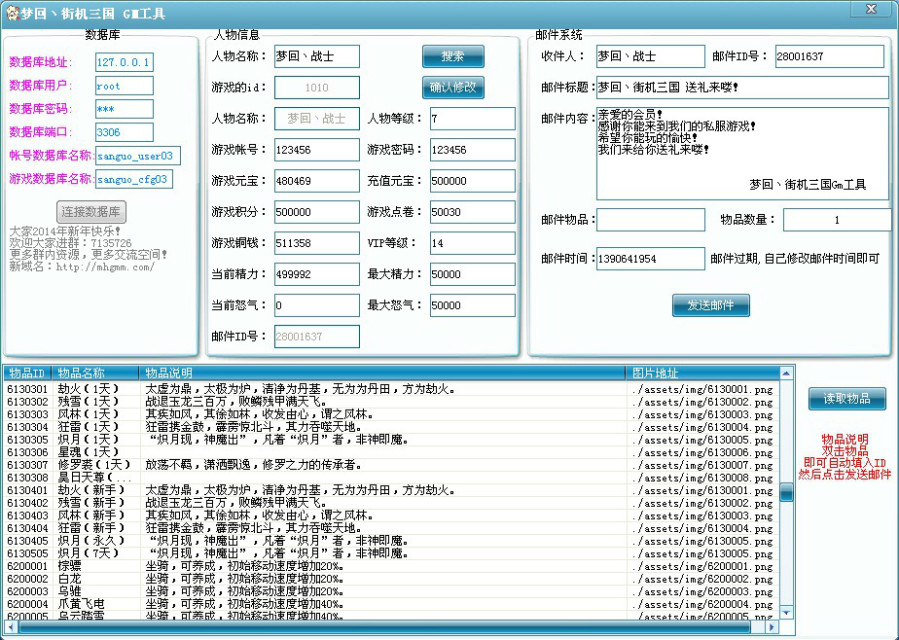Select item row 6200002 白龙
Image resolution: width=899 pixels, height=640 pixels.
[392, 579]
